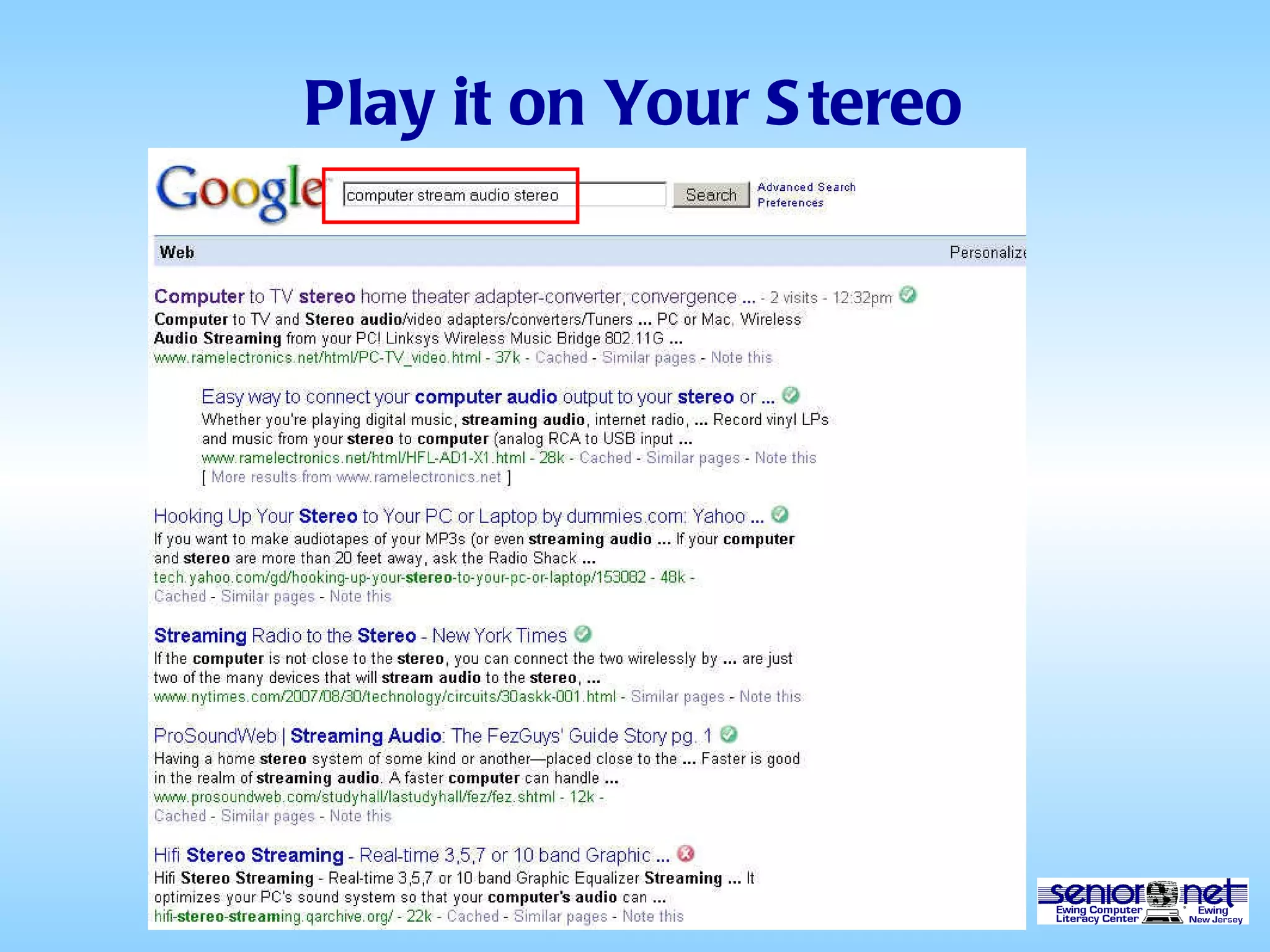Click Note this for HFL-AD1-X1.html result
Viewport: 1270px width, 952px height.
point(785,458)
